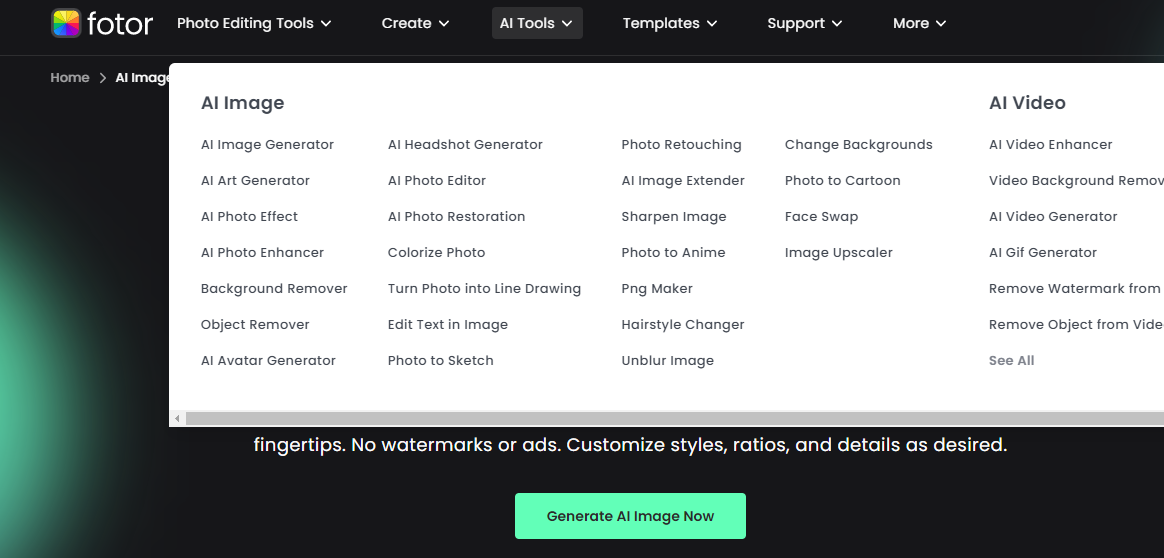This screenshot has width=1164, height=558.
Task: Go to Home in breadcrumb
Action: pos(70,78)
